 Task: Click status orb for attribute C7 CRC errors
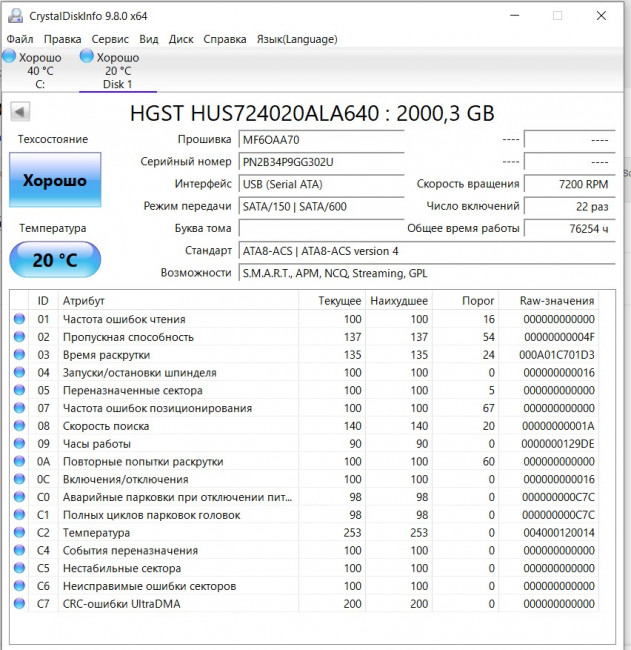pyautogui.click(x=19, y=604)
